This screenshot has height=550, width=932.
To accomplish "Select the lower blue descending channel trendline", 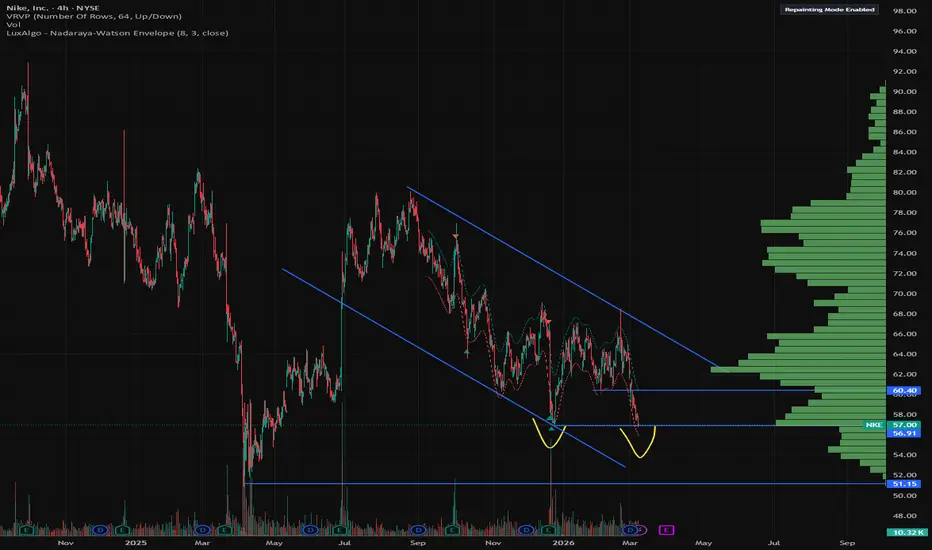I will click(454, 368).
